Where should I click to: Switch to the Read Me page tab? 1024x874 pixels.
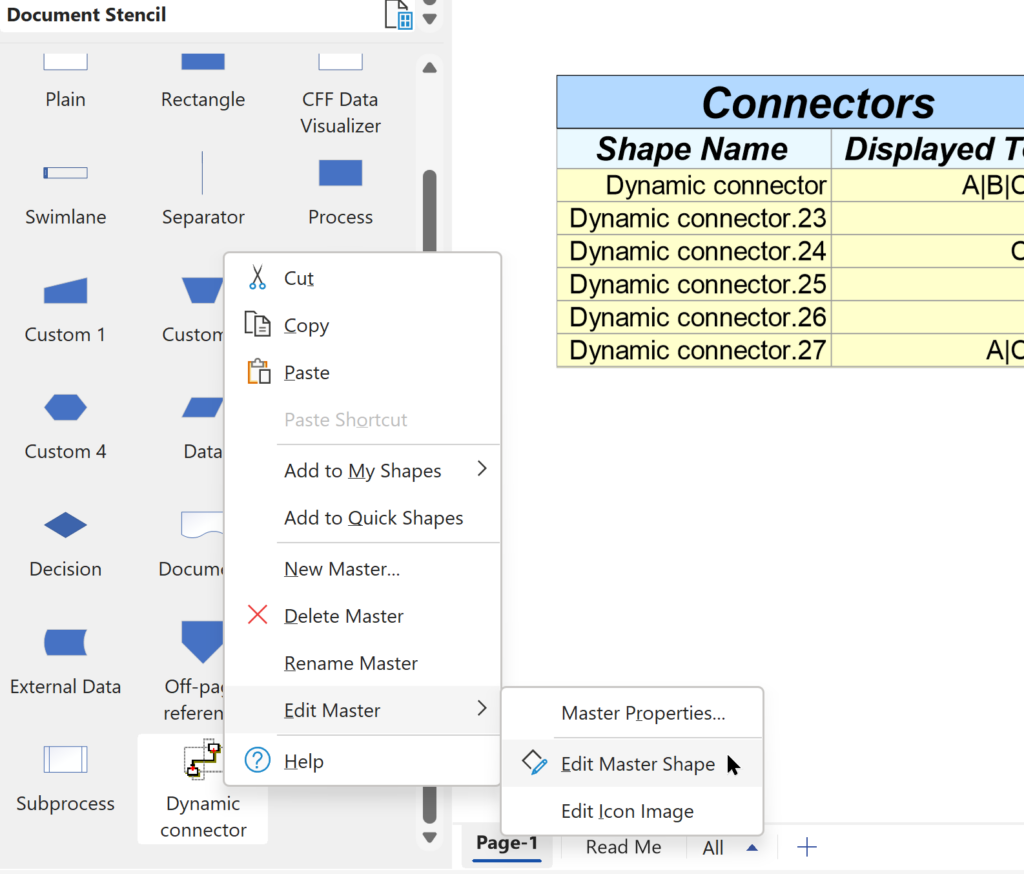623,847
